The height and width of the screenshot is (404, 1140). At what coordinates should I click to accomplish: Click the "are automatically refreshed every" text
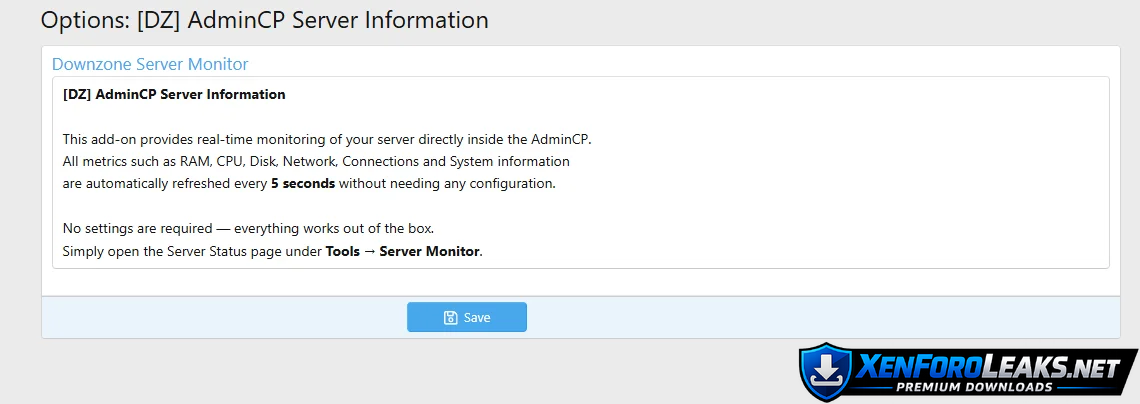click(164, 184)
